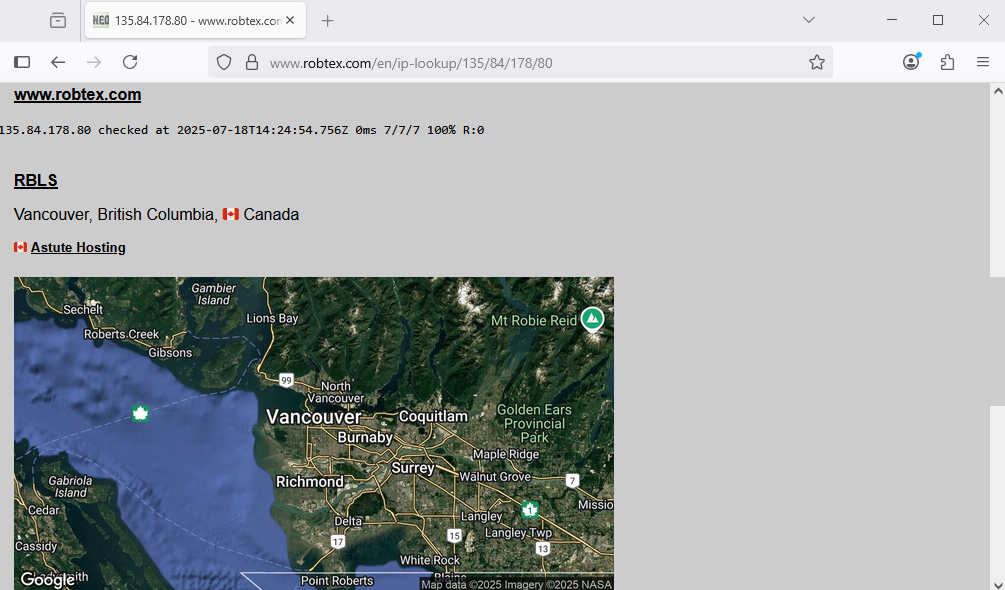
Task: Click the Golden Ears Provincial Park label
Action: pyautogui.click(x=535, y=423)
